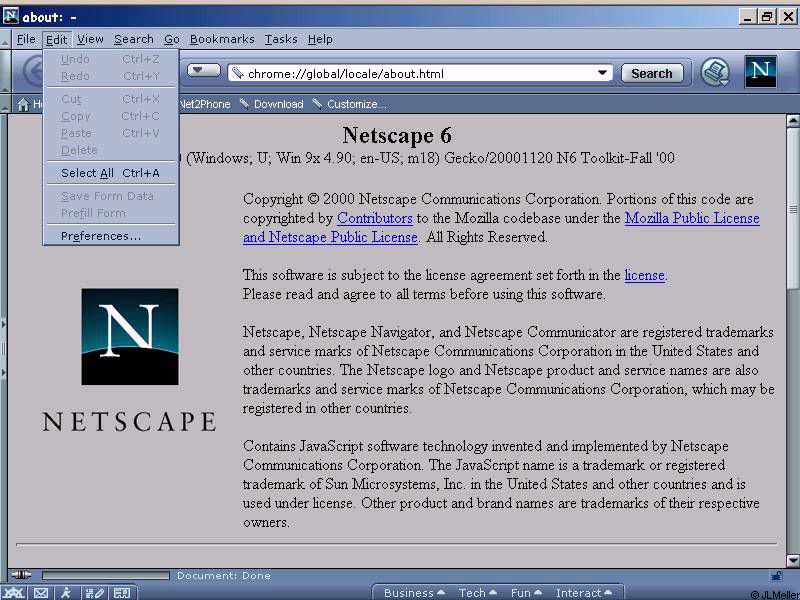Open Address Book from the taskbar icon
The width and height of the screenshot is (800, 600).
(x=122, y=593)
